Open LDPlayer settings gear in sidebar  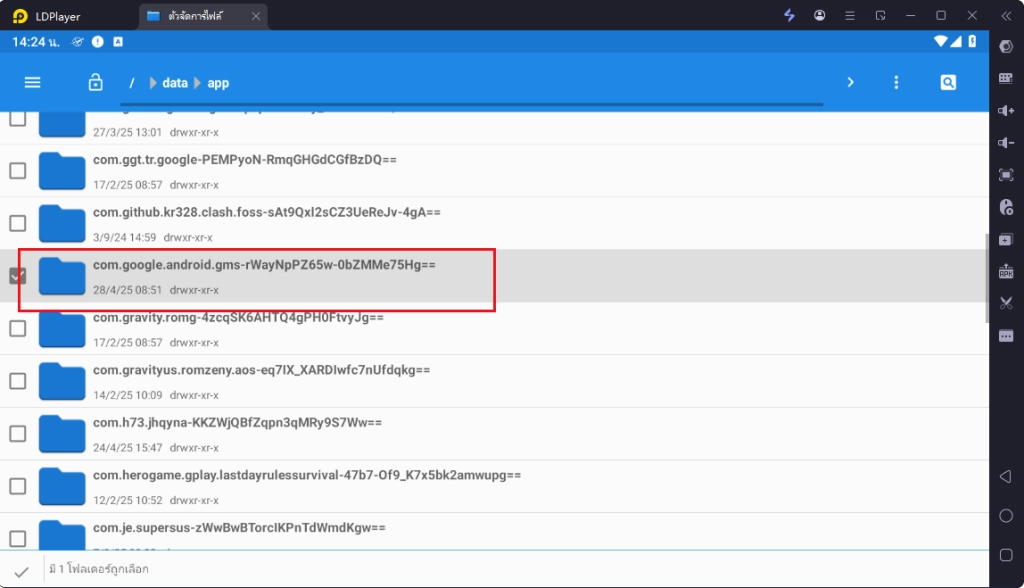coord(1006,46)
